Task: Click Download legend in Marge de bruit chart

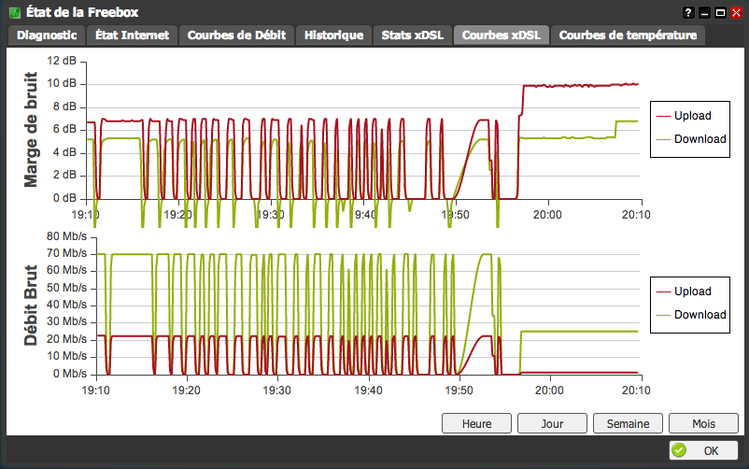Action: point(700,139)
